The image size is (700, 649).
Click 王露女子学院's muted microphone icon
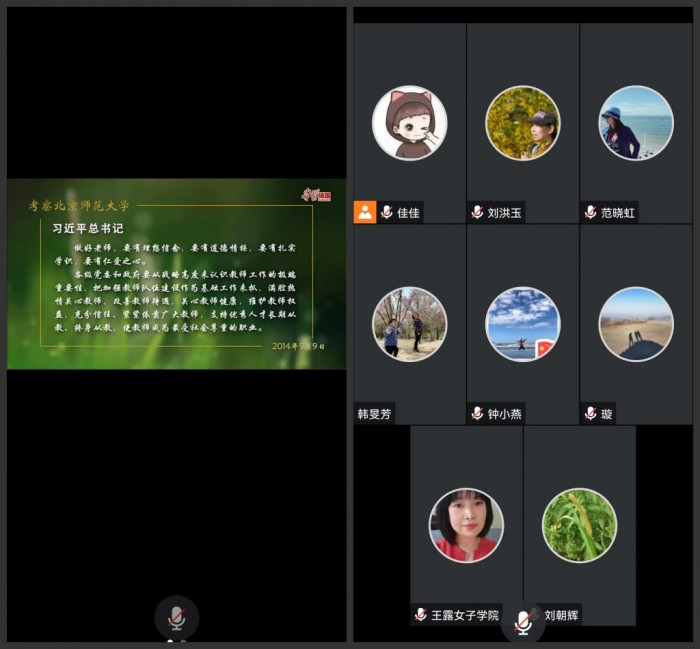pos(421,614)
